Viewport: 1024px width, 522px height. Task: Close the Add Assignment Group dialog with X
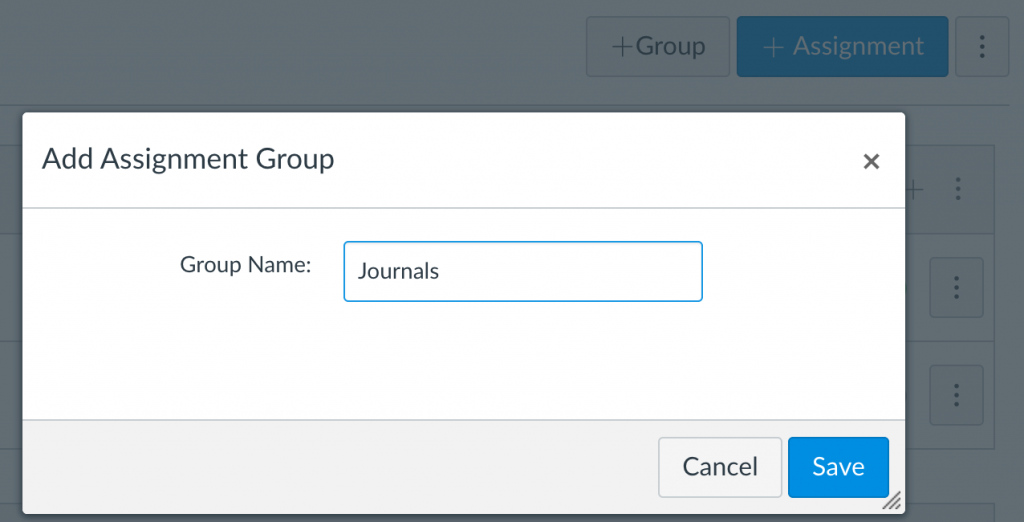coord(871,161)
